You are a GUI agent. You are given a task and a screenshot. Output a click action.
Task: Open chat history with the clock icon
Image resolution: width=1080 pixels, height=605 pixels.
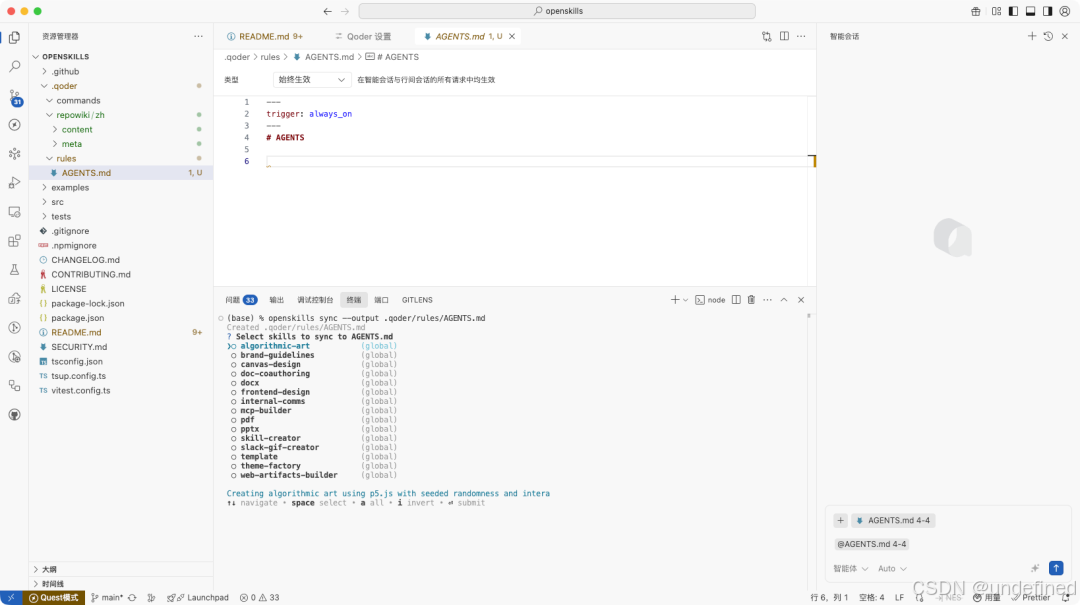click(x=1048, y=35)
